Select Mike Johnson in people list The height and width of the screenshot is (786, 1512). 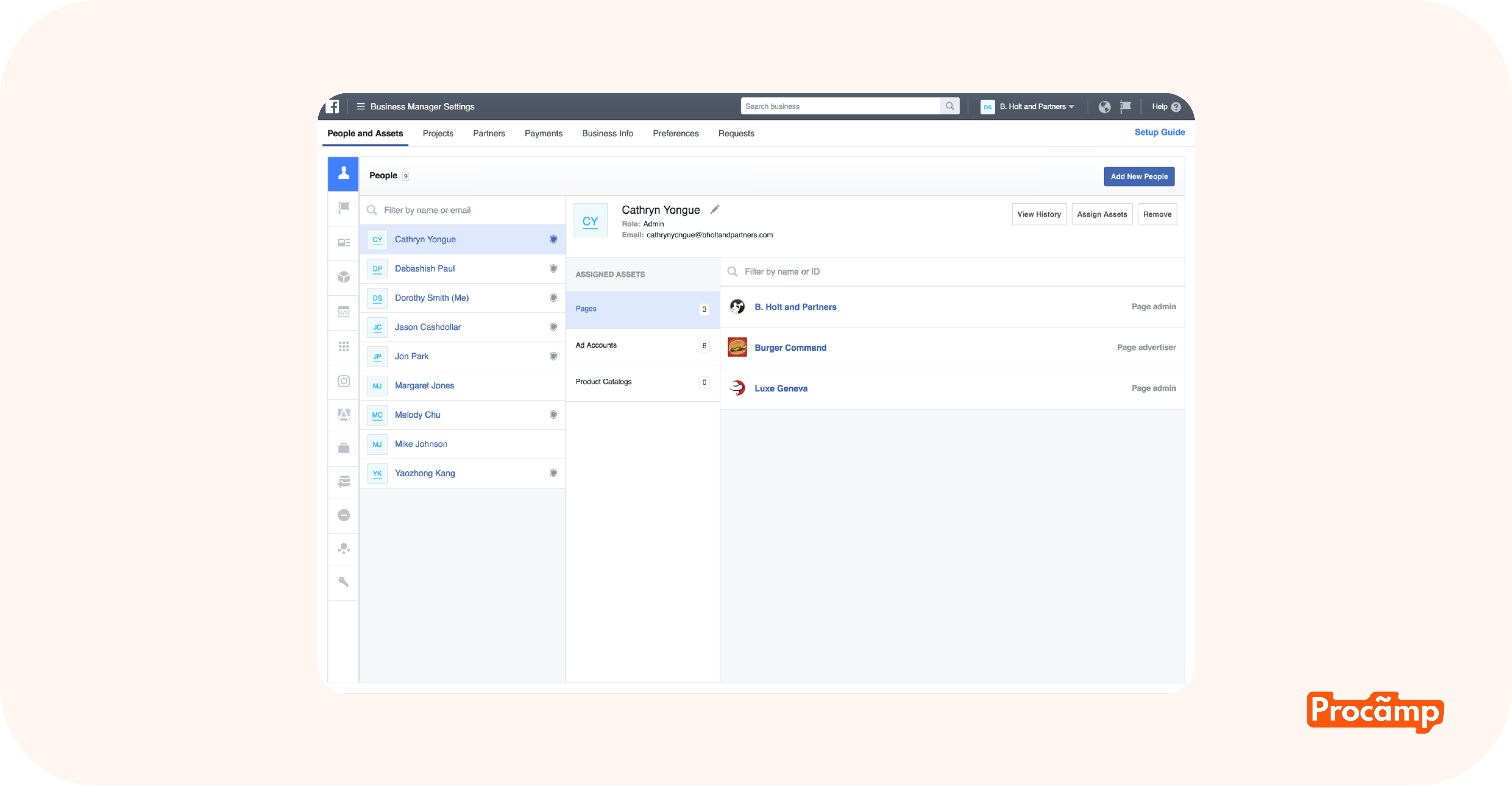(462, 444)
